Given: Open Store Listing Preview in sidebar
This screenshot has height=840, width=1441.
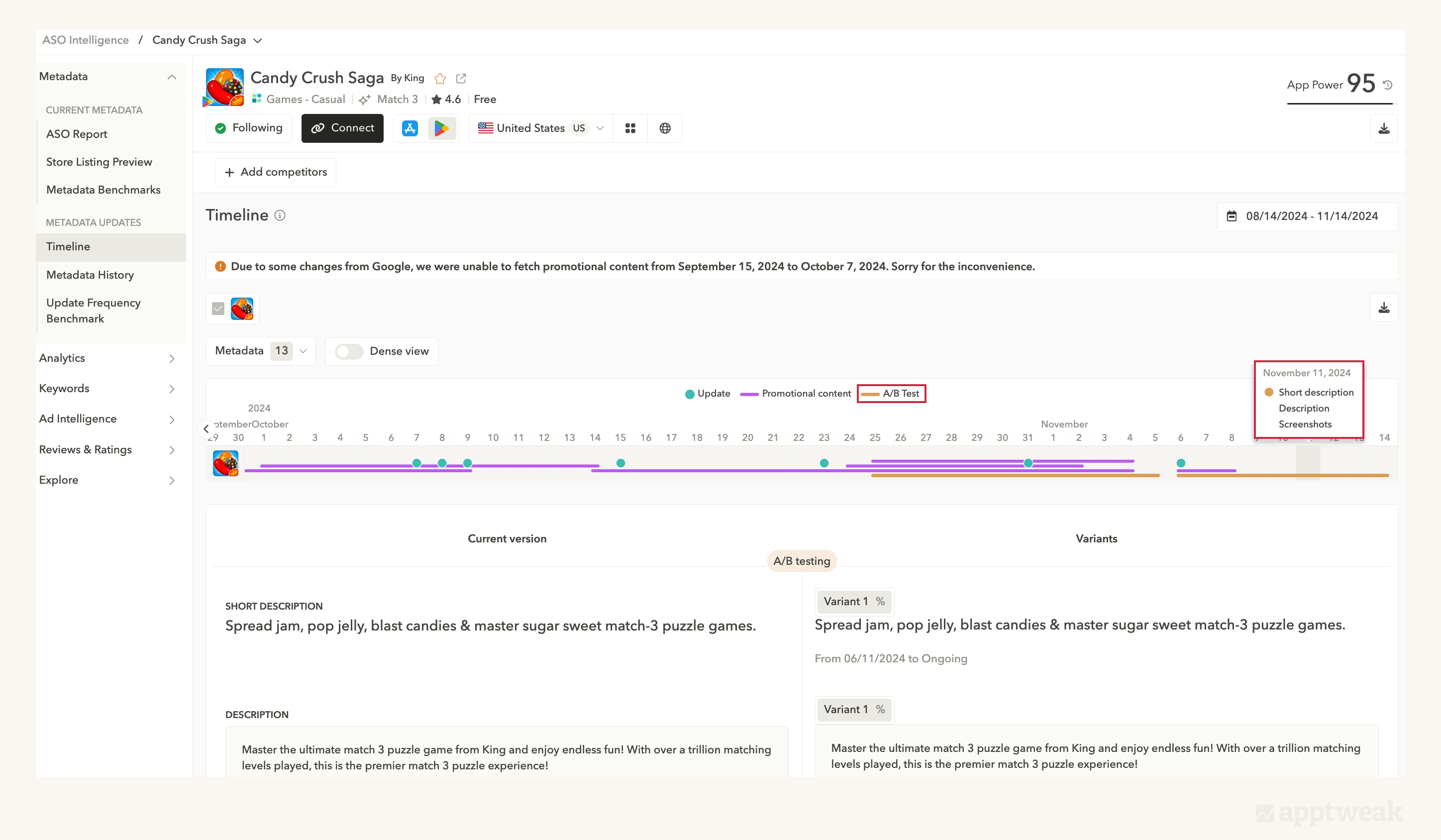Looking at the screenshot, I should pyautogui.click(x=99, y=162).
